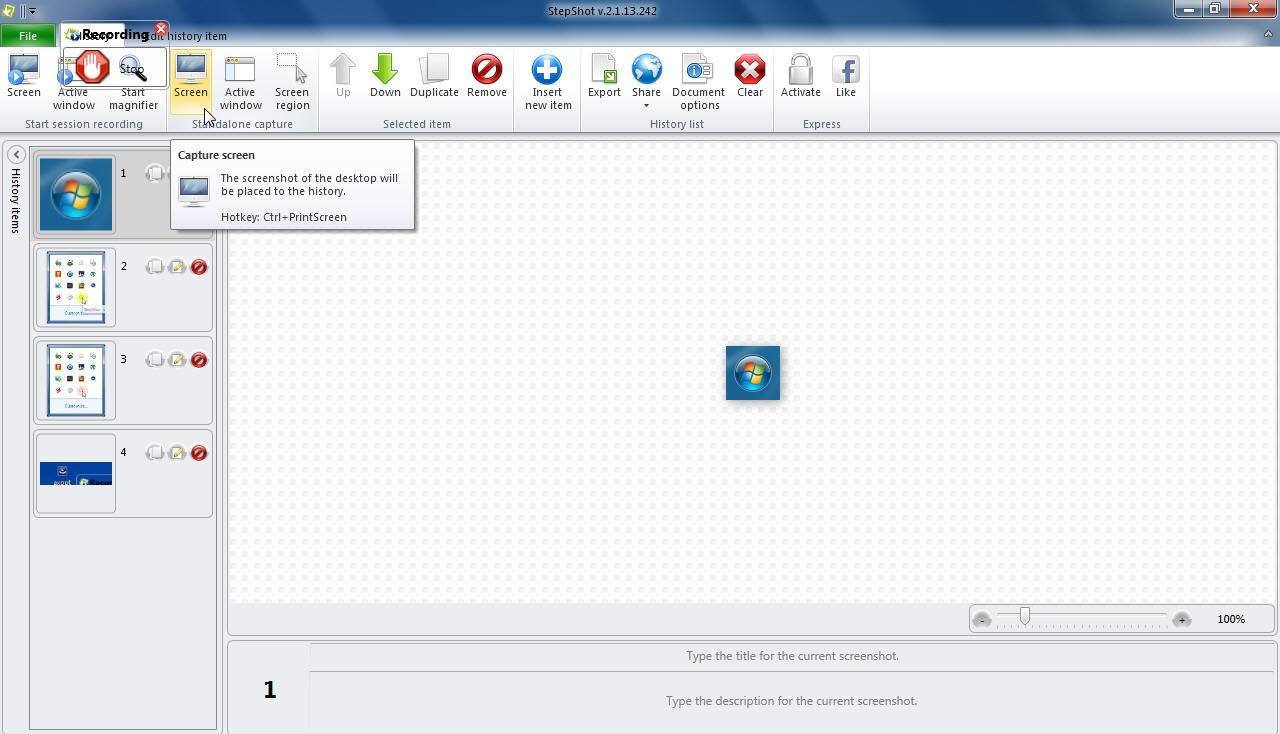Open quick access toolbar dropdown arrow

click(32, 11)
